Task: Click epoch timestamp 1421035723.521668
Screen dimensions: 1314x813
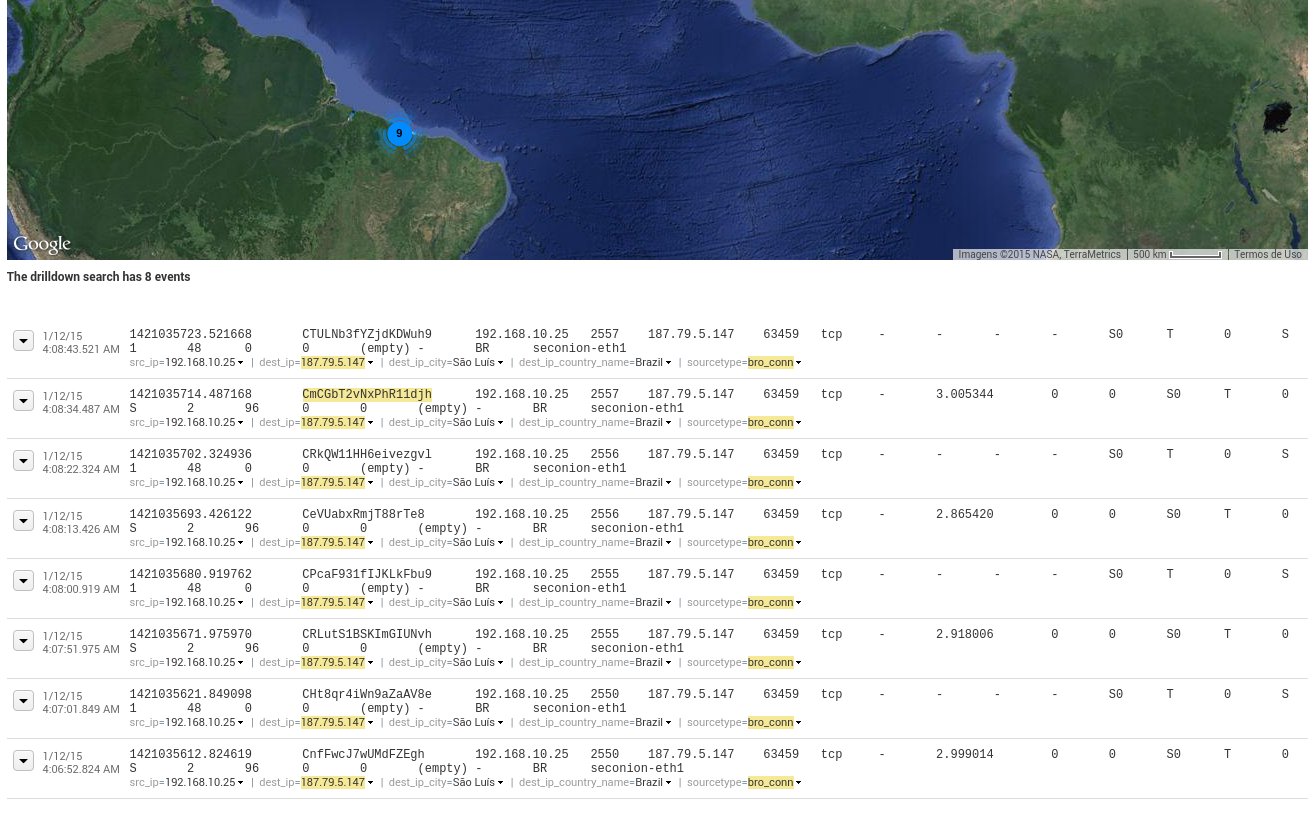Action: (190, 334)
